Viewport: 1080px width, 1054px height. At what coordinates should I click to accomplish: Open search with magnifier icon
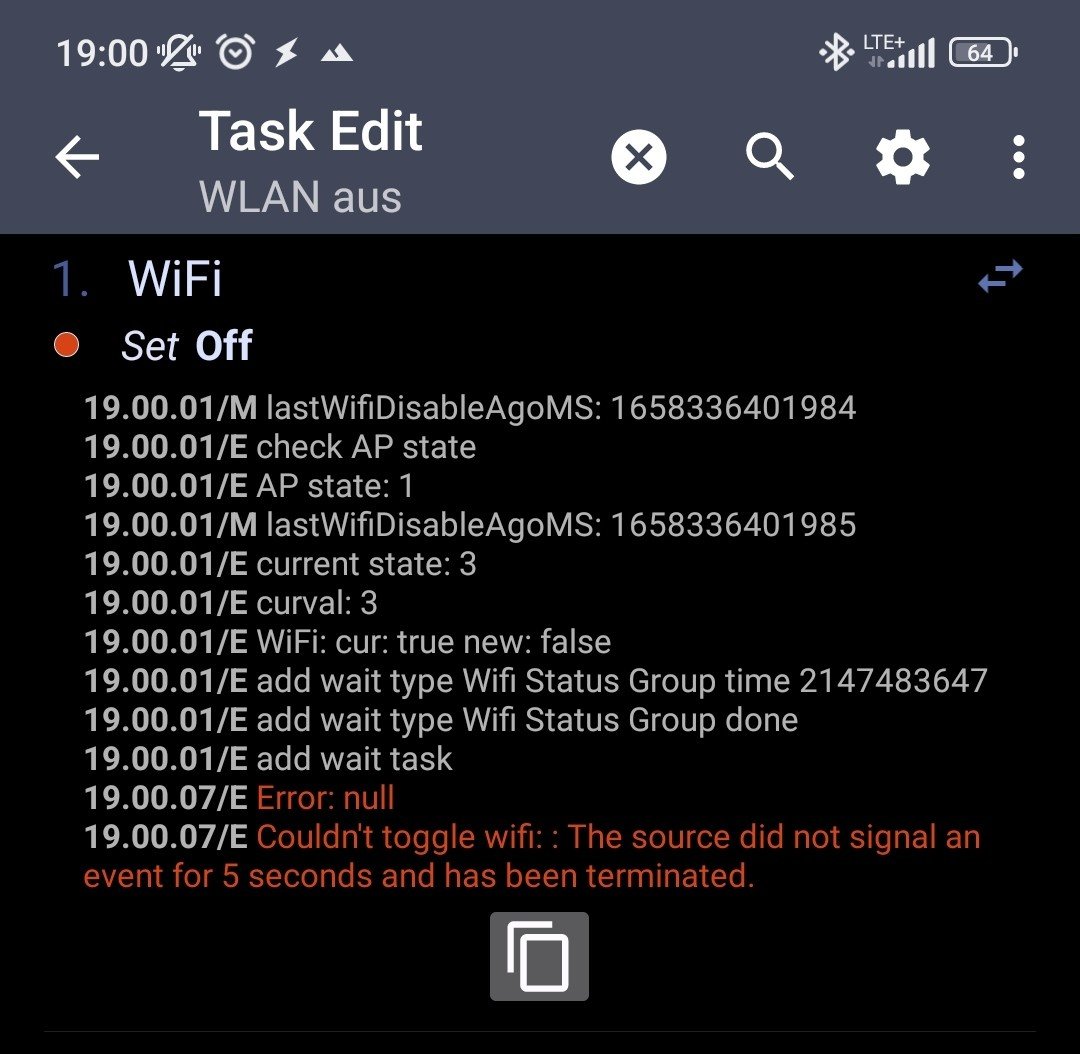769,157
